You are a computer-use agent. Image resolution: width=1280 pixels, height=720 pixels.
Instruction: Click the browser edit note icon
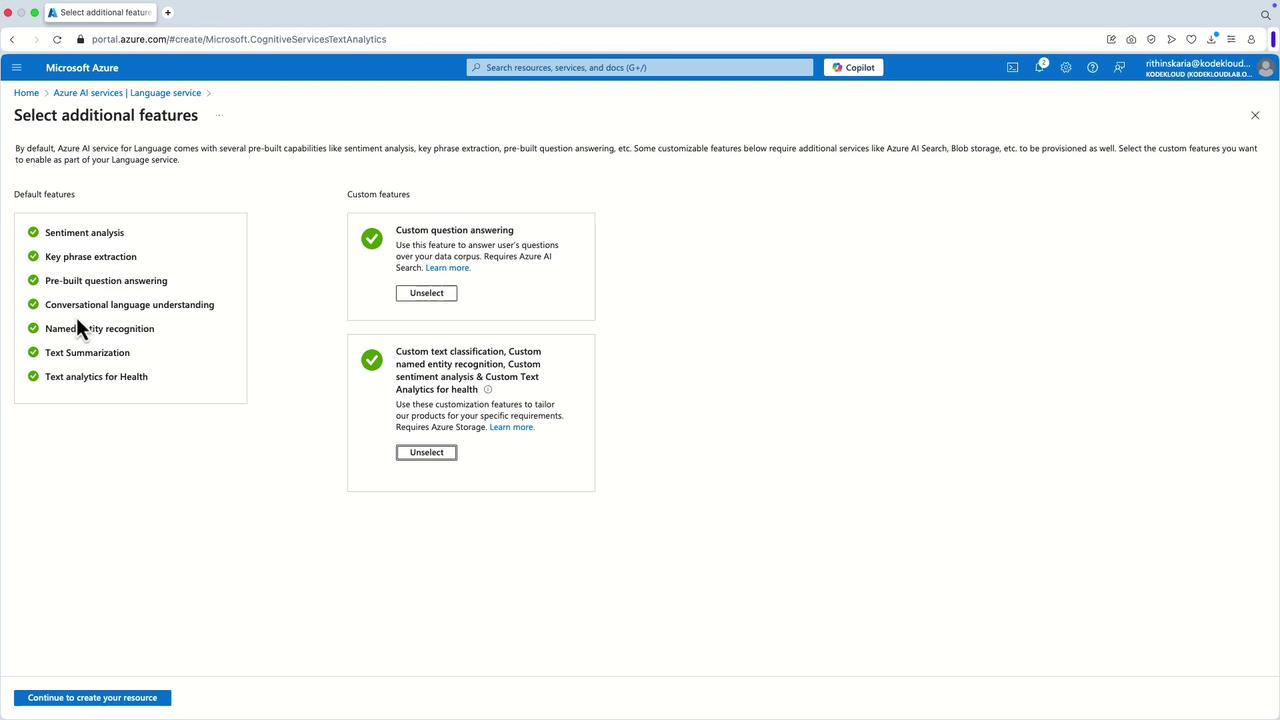pos(1111,39)
